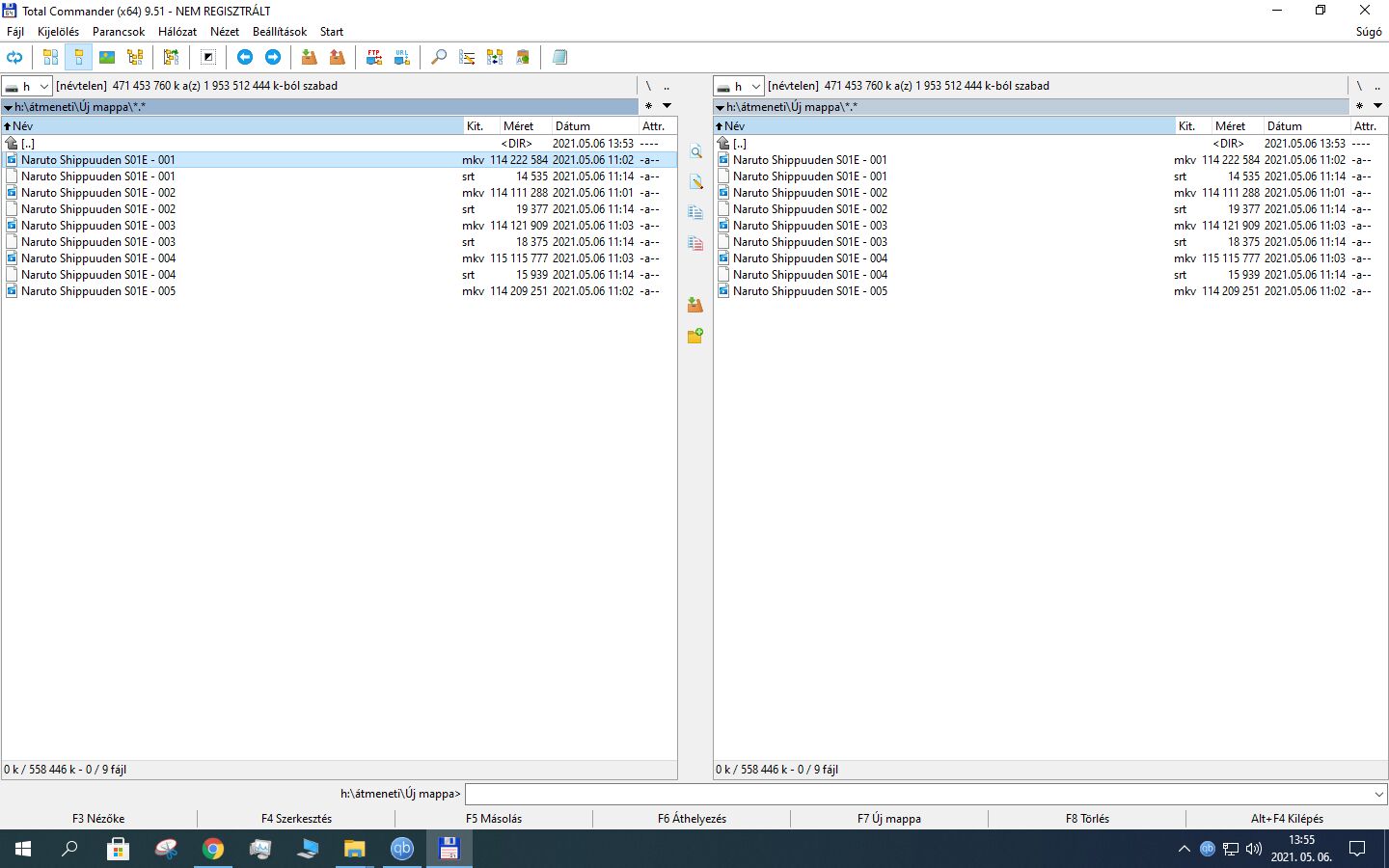Viewport: 1389px width, 868px height.
Task: Click the F8 Törlés button
Action: [1087, 819]
